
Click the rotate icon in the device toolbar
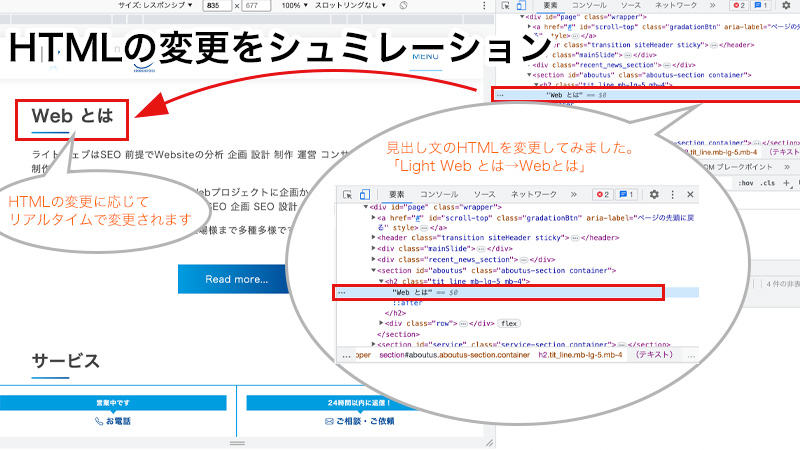pos(403,5)
